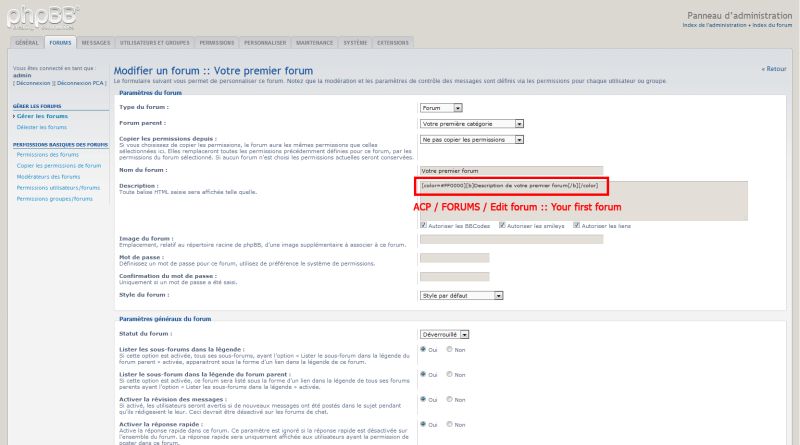This screenshot has height=445, width=800.
Task: Open Utilisateurs et groupes tab
Action: point(155,43)
